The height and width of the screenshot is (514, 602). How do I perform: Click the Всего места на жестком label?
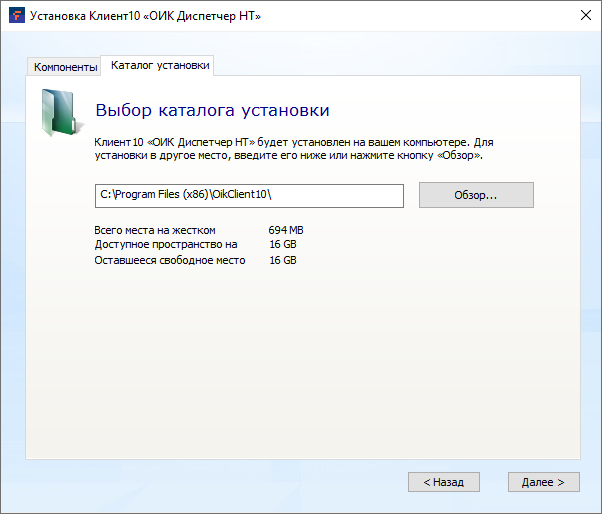(x=155, y=230)
